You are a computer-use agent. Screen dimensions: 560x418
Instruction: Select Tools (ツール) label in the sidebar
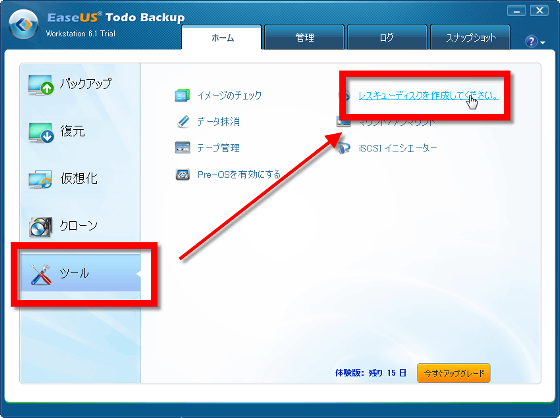[x=74, y=274]
